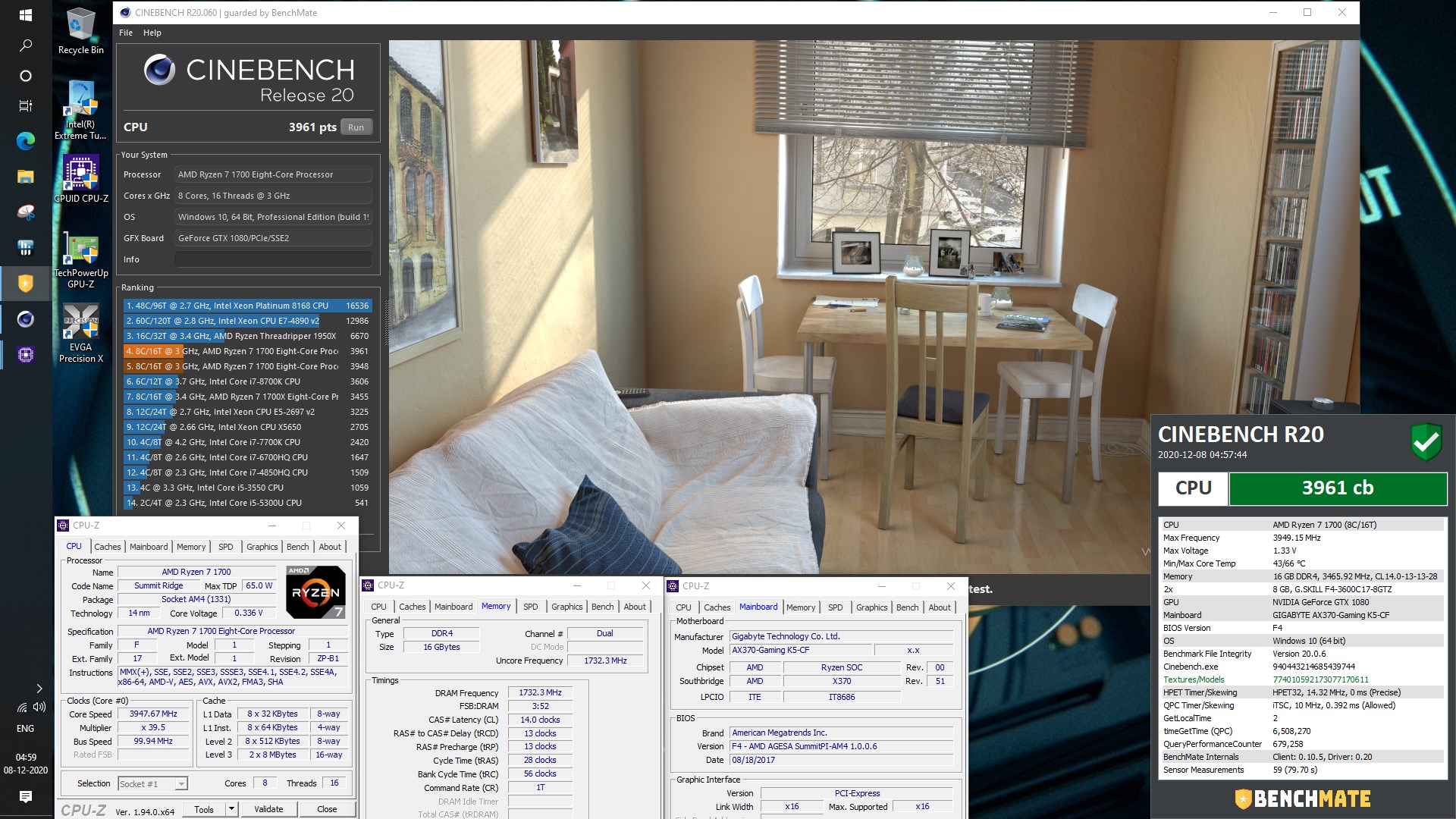Switch to Cinebench taskbar icon
The width and height of the screenshot is (1456, 819).
click(25, 319)
